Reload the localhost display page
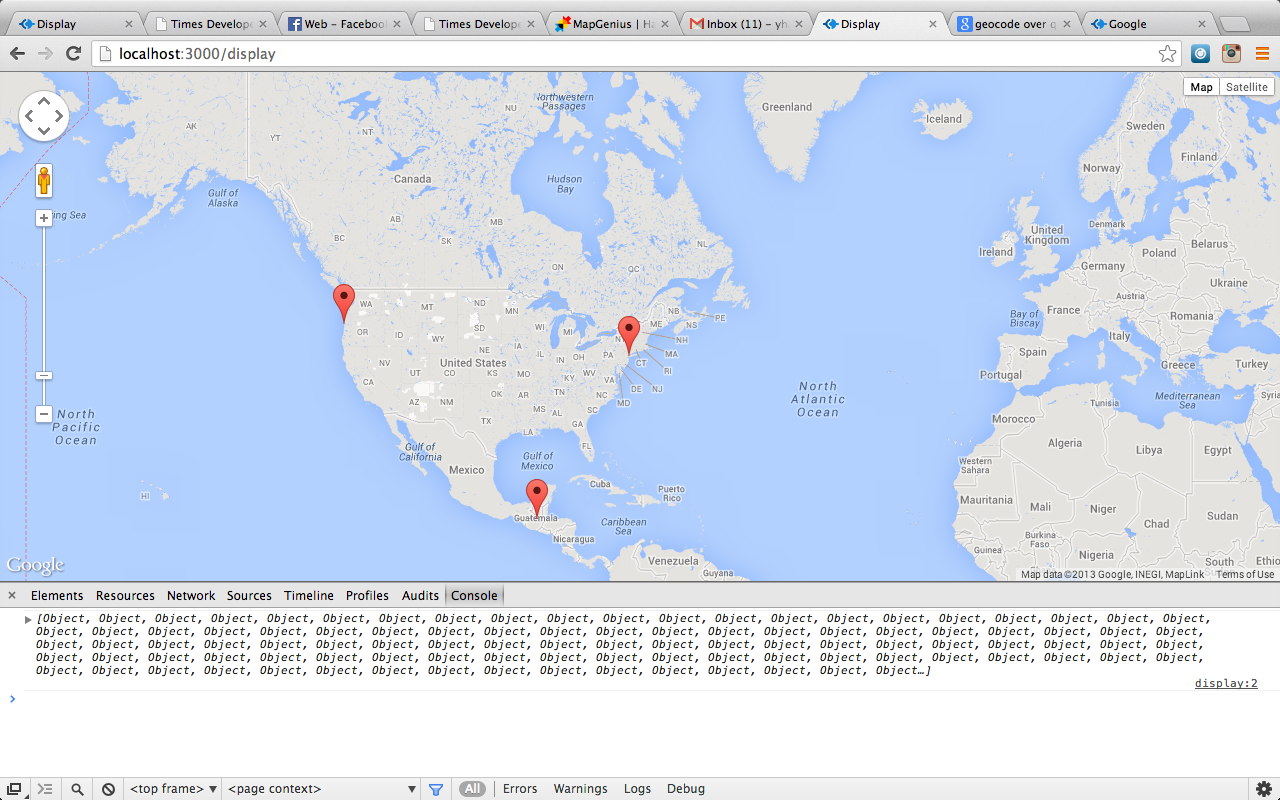 tap(73, 54)
